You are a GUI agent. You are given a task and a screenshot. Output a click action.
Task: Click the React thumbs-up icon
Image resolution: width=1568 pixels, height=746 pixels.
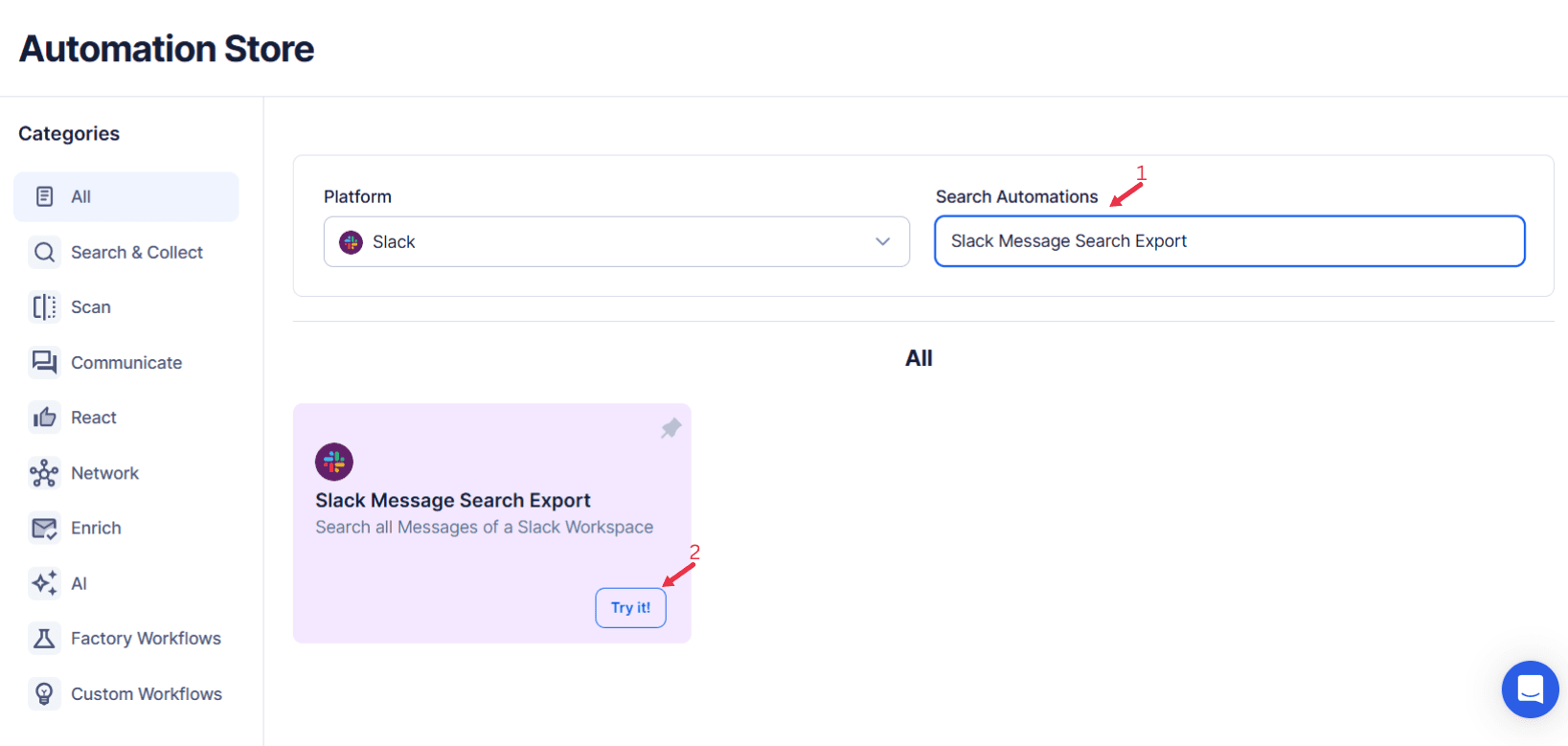pyautogui.click(x=44, y=417)
